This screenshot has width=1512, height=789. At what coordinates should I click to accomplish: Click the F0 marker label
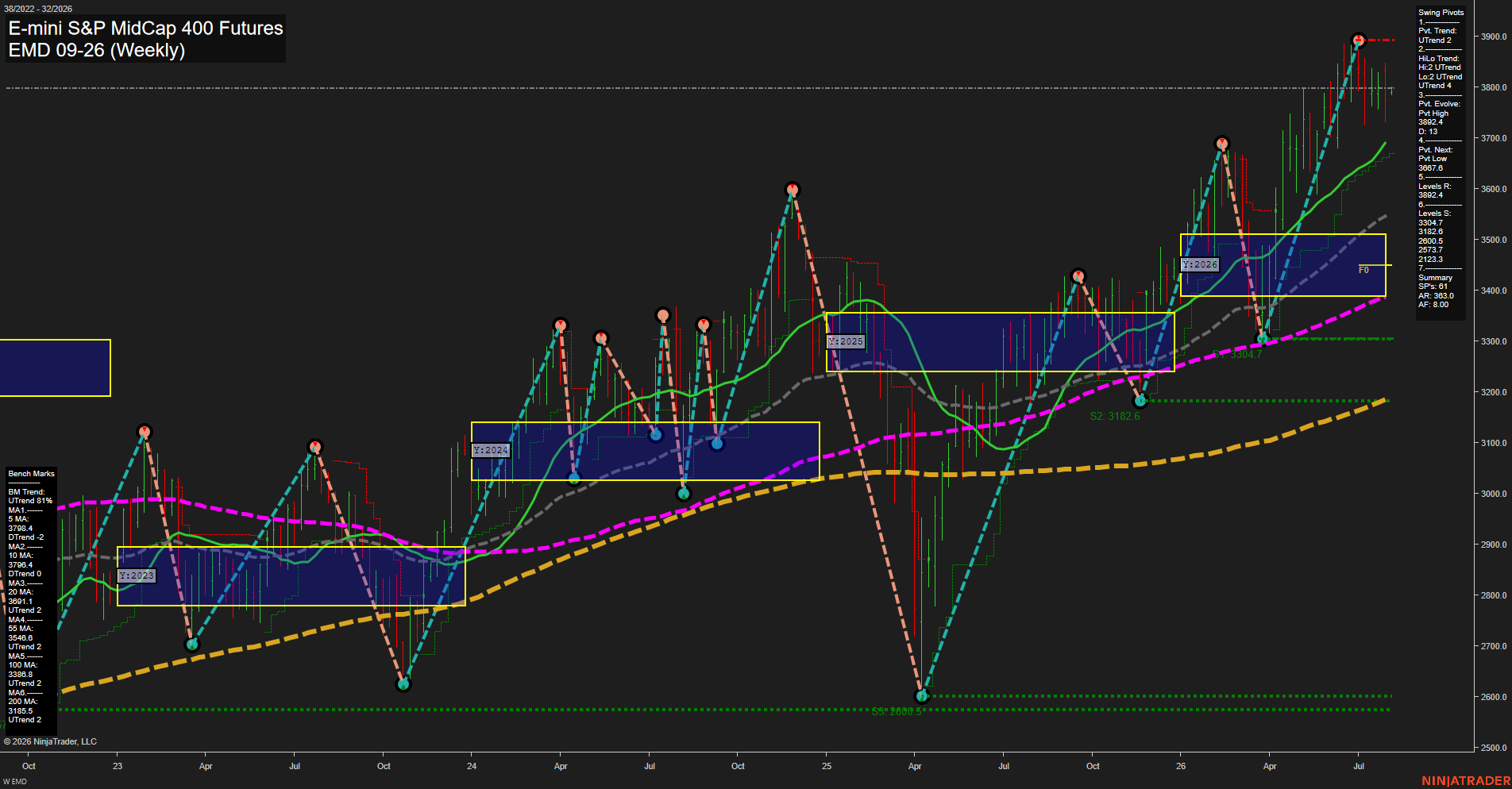(x=1363, y=270)
